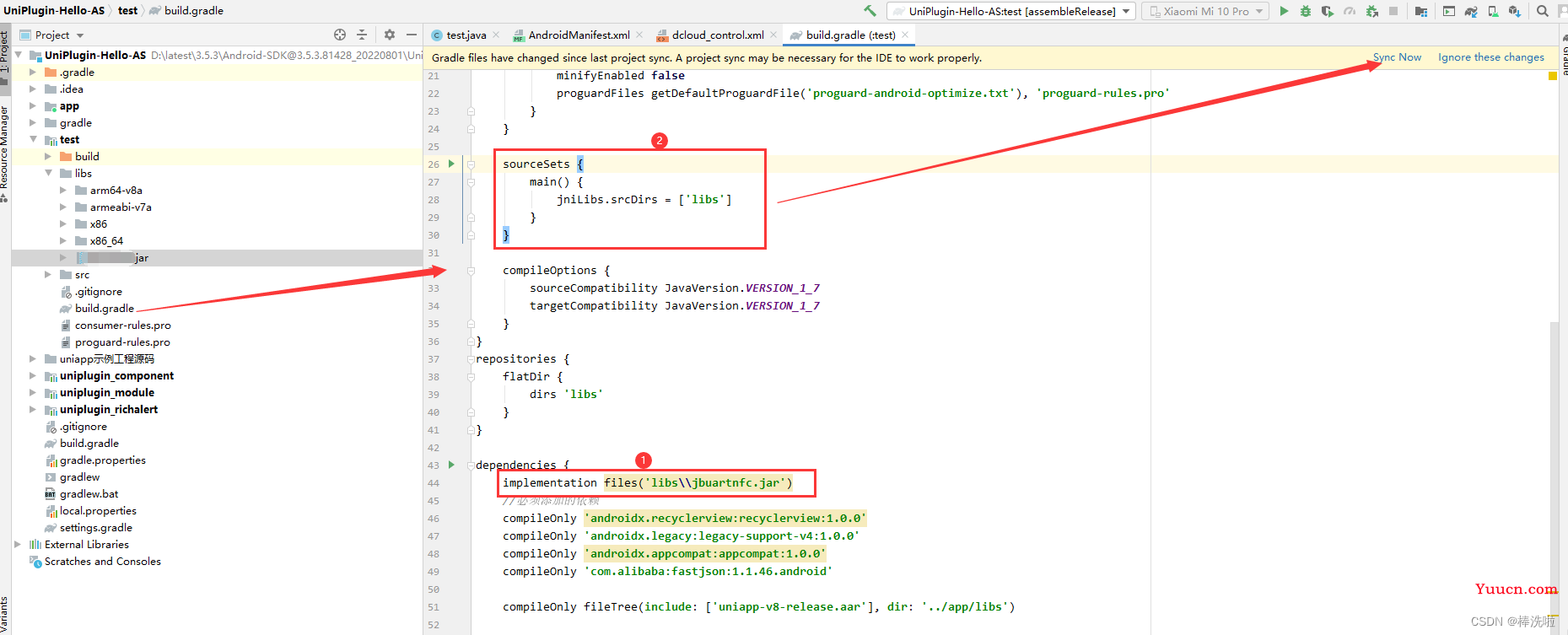Open the Project view mode dropdown

[51, 35]
